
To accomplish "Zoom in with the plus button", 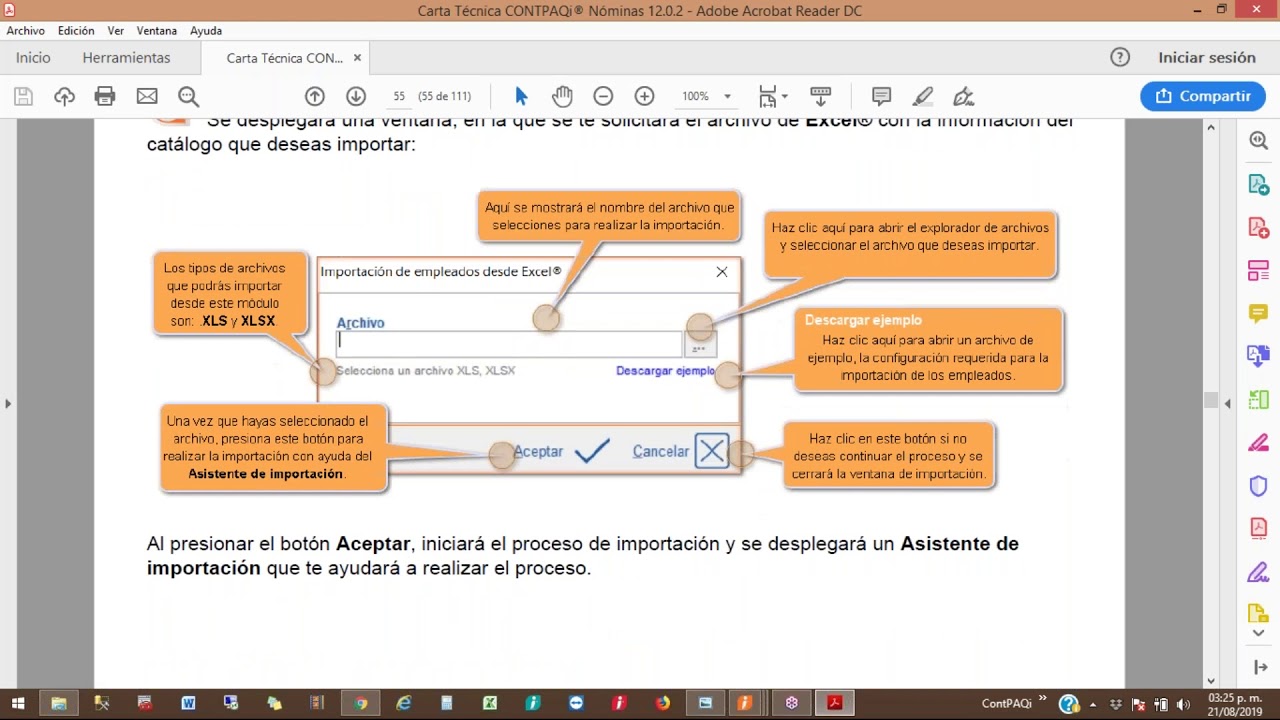I will click(644, 96).
